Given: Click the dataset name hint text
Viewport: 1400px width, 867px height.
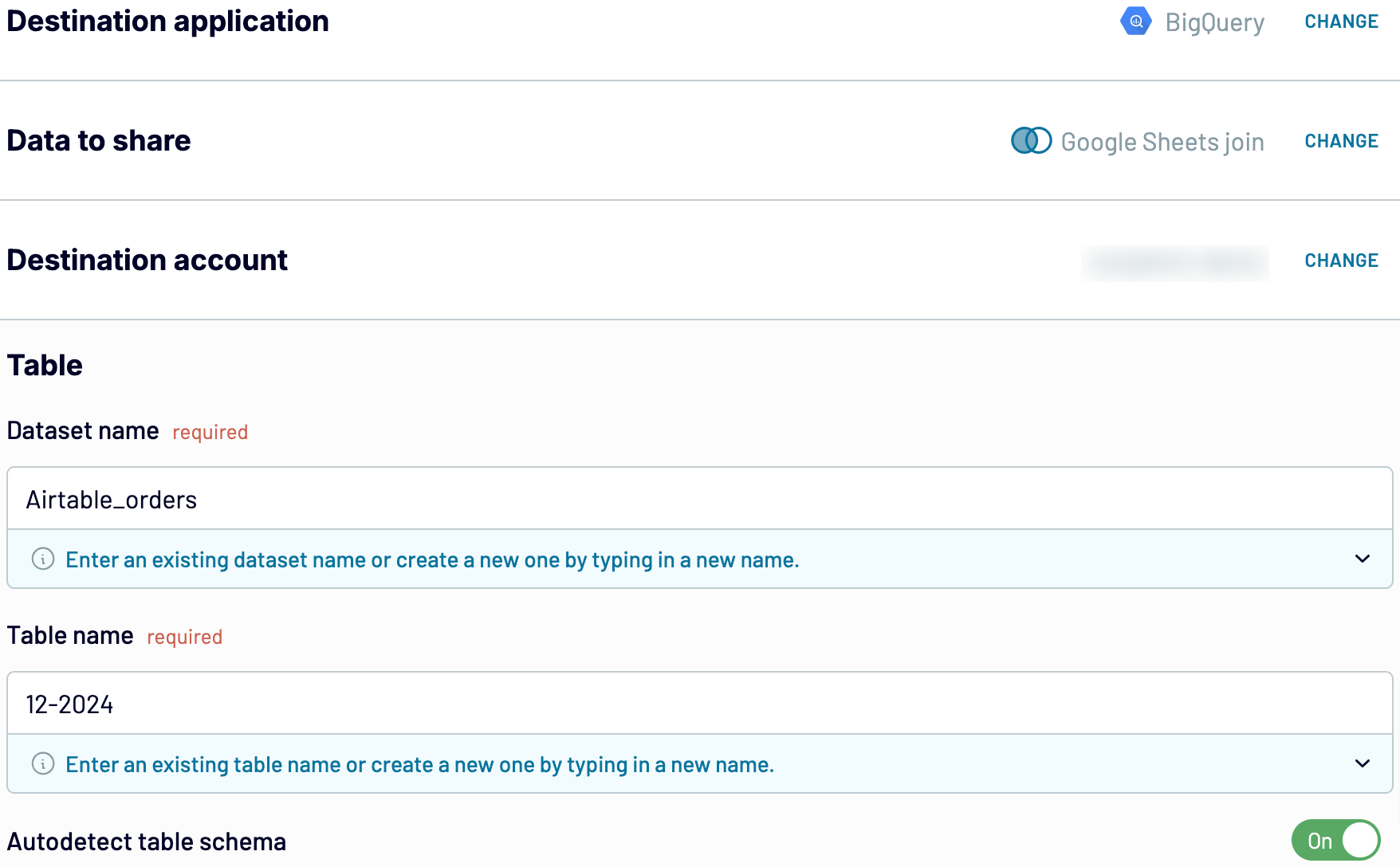Looking at the screenshot, I should 432,559.
